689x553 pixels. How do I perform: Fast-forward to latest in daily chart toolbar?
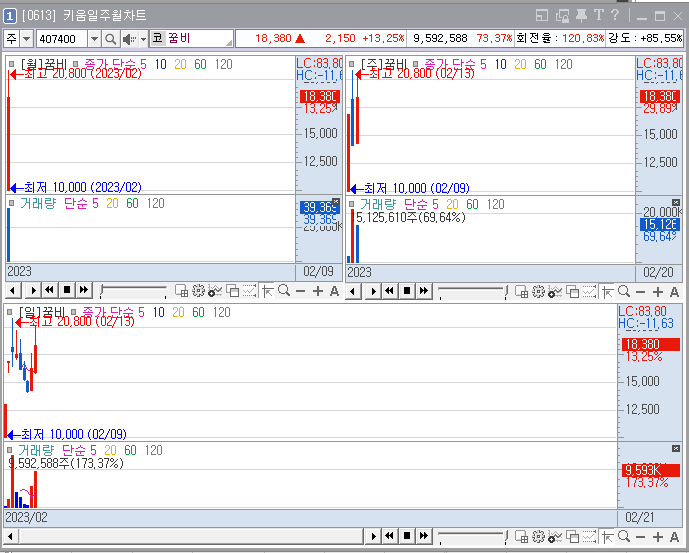(424, 536)
